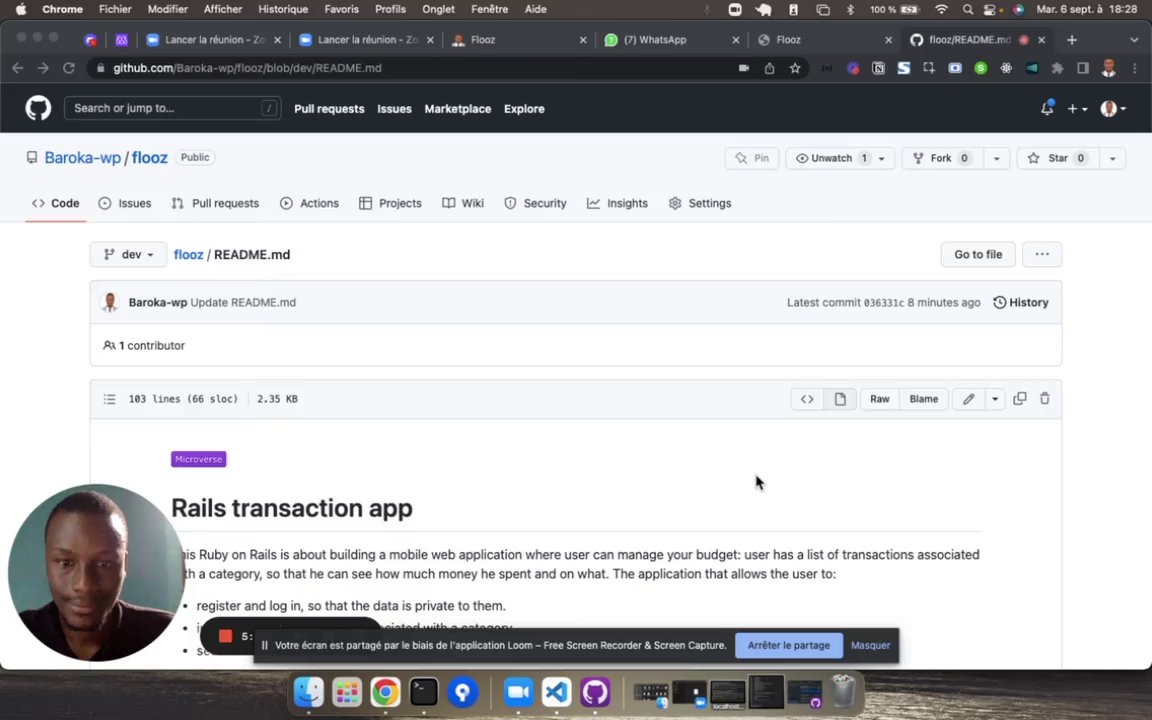
Task: Click the GitHub logo home icon
Action: tap(38, 109)
